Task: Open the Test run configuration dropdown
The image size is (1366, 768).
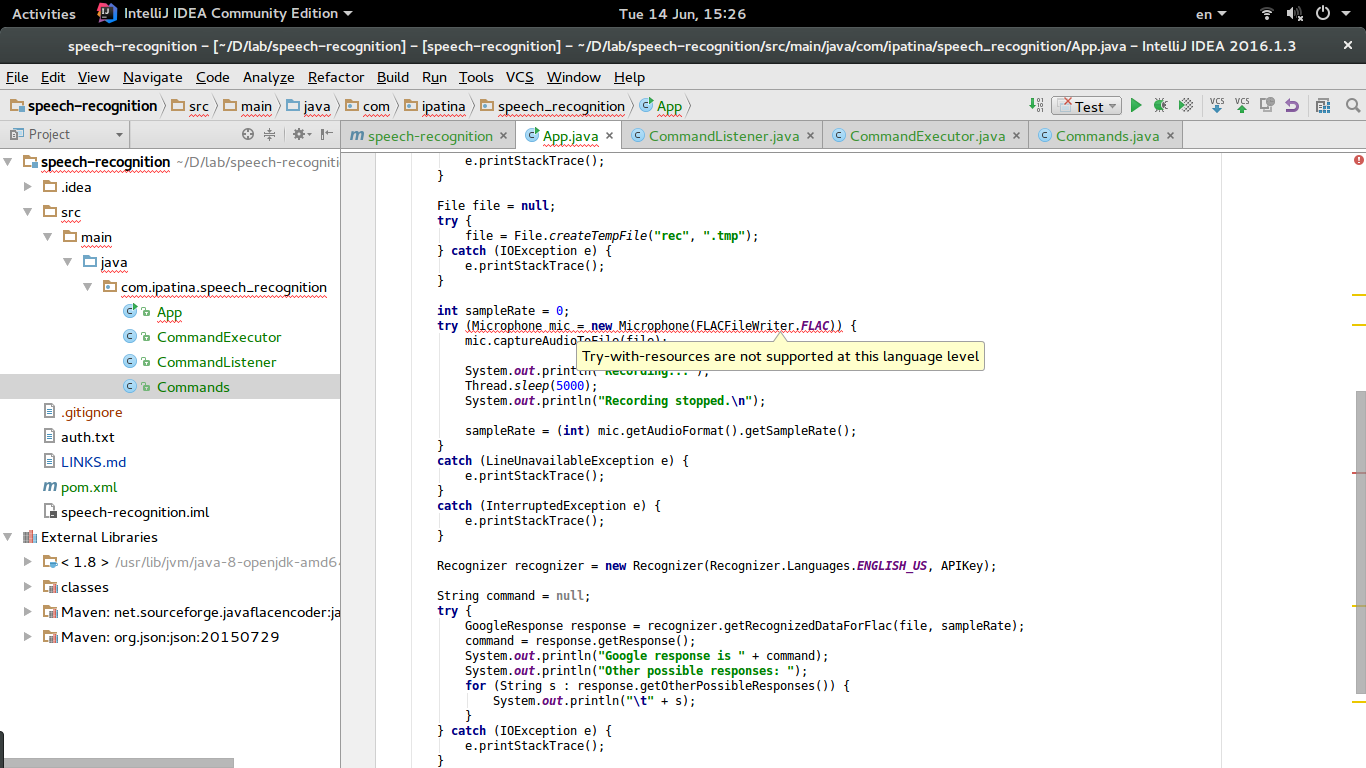Action: point(1086,106)
